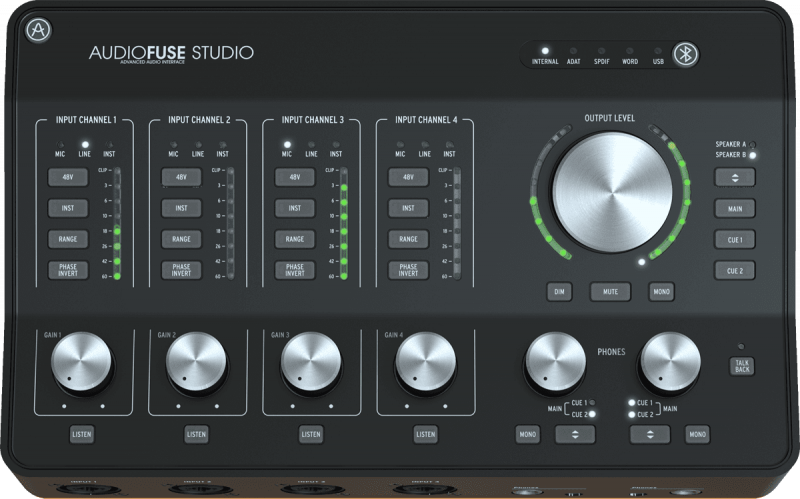The height and width of the screenshot is (499, 800).
Task: Toggle the Mute button under output knob
Action: tap(610, 292)
